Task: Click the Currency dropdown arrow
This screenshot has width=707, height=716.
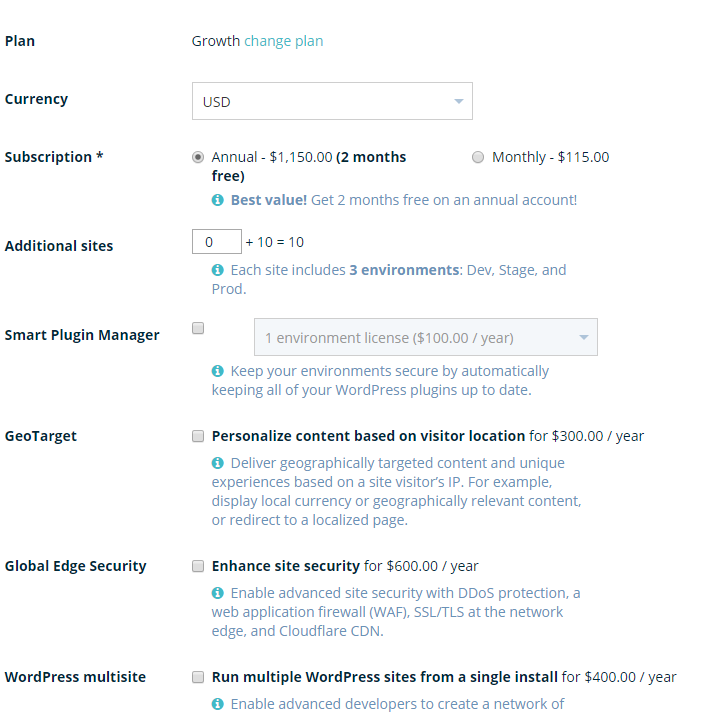Action: point(458,101)
